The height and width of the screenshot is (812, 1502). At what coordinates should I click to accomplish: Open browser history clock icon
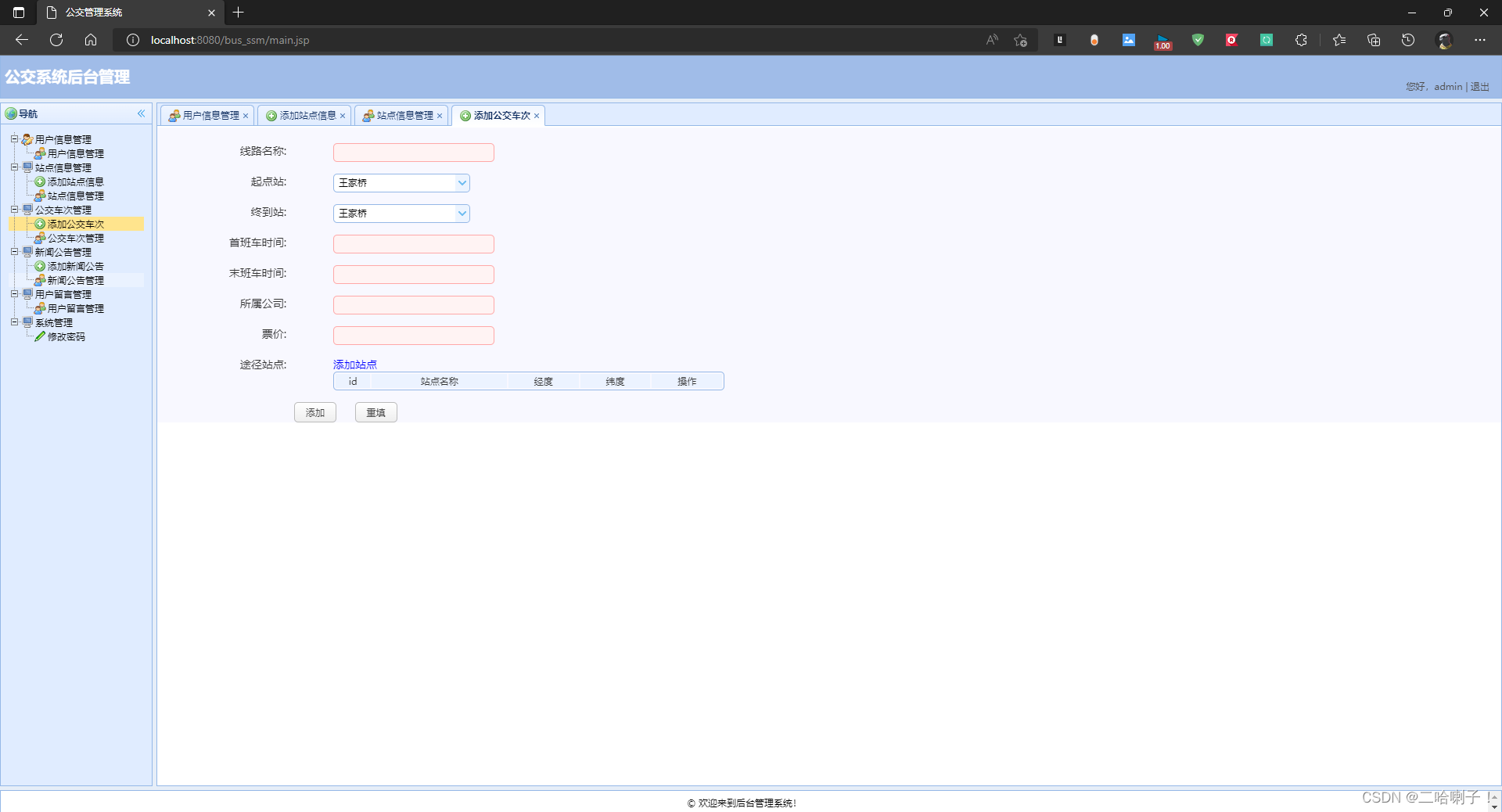click(1408, 40)
